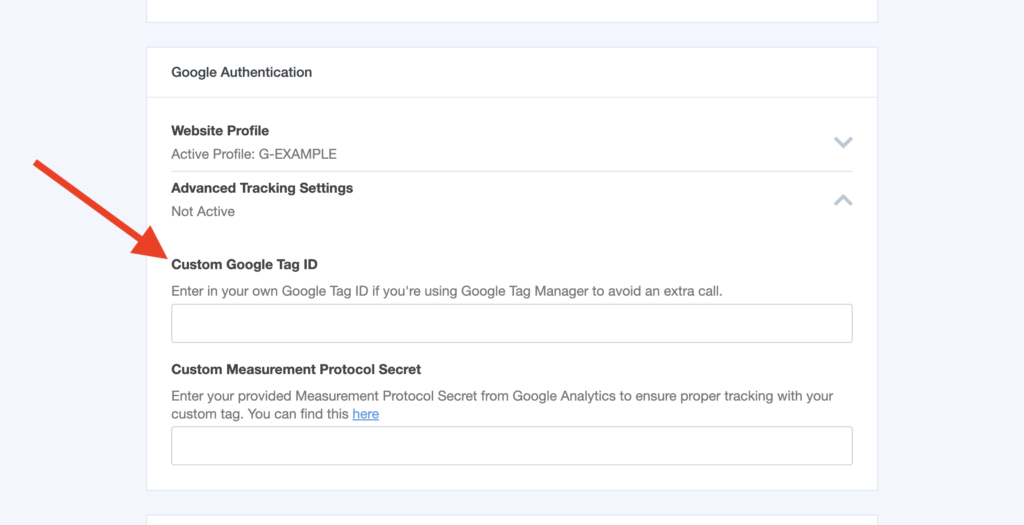Click the Custom Google Tag ID label
This screenshot has height=525, width=1024.
point(244,265)
